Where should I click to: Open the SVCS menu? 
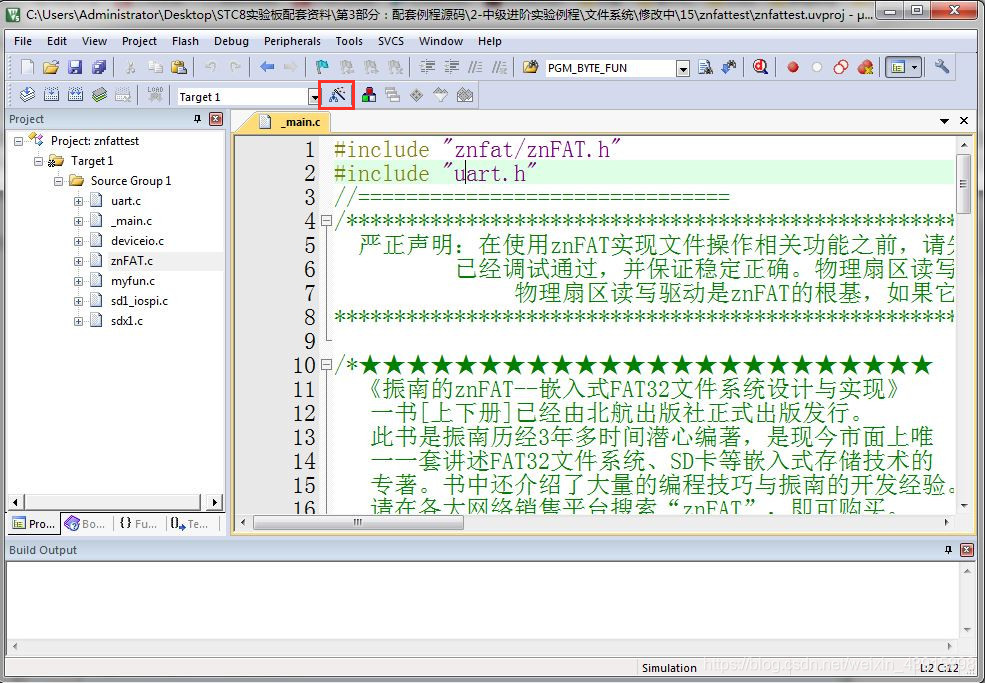[x=391, y=41]
